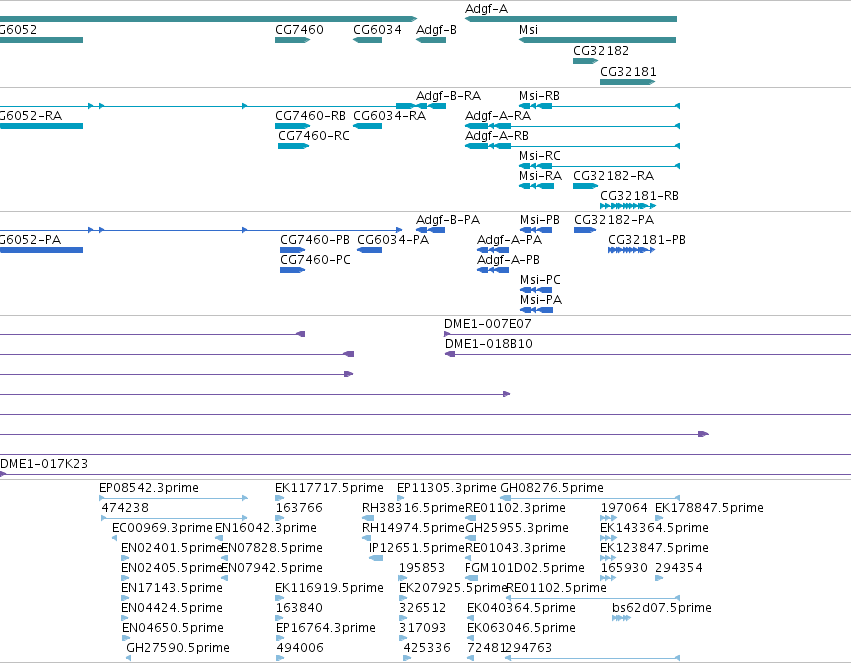Viewport: 851px width, 663px height.
Task: Click EST label EC00969.3prime
Action: [x=162, y=528]
